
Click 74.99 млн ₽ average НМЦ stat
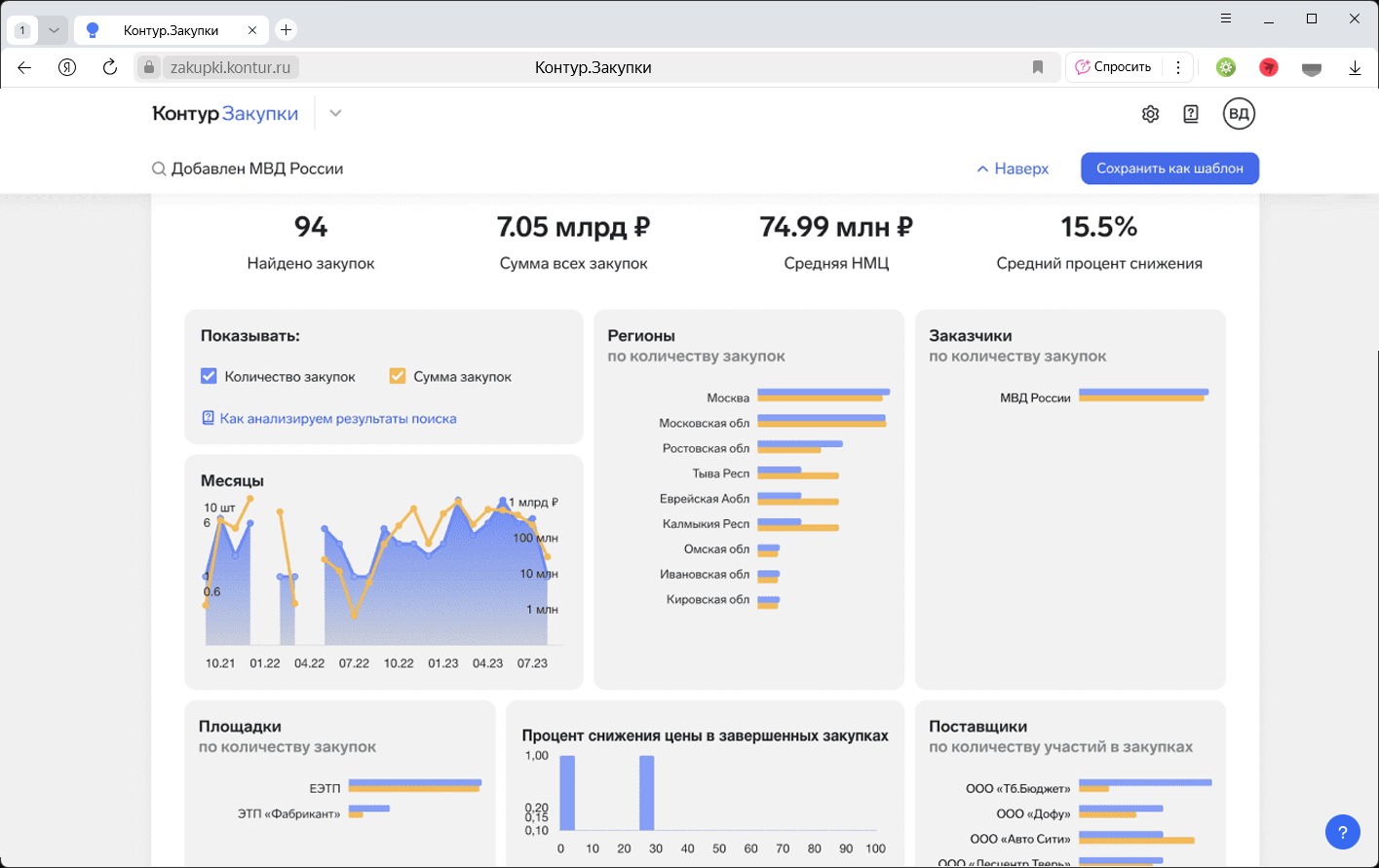coord(836,243)
